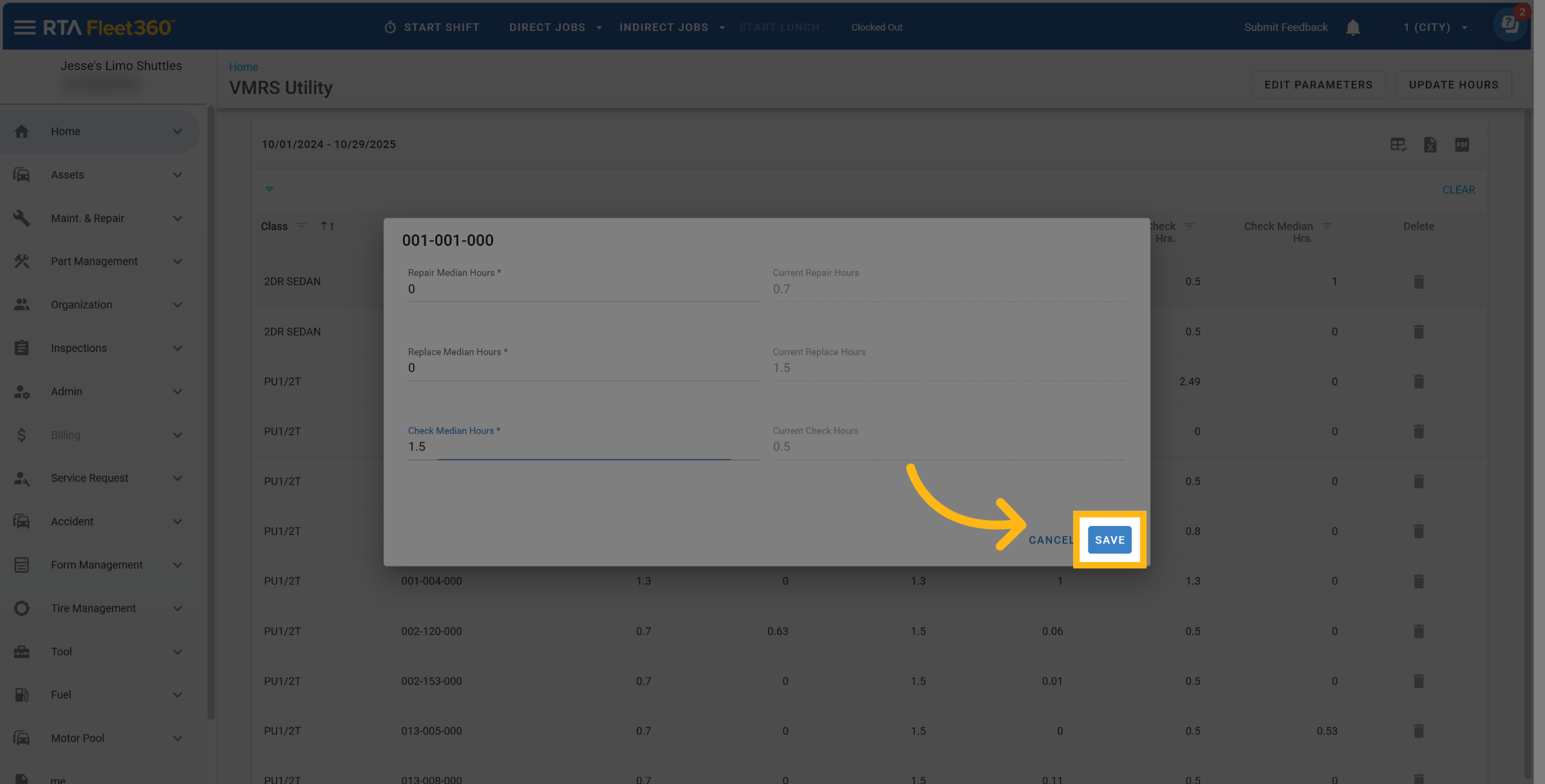
Task: Delete the first 2DR SEDAN row
Action: 1418,282
